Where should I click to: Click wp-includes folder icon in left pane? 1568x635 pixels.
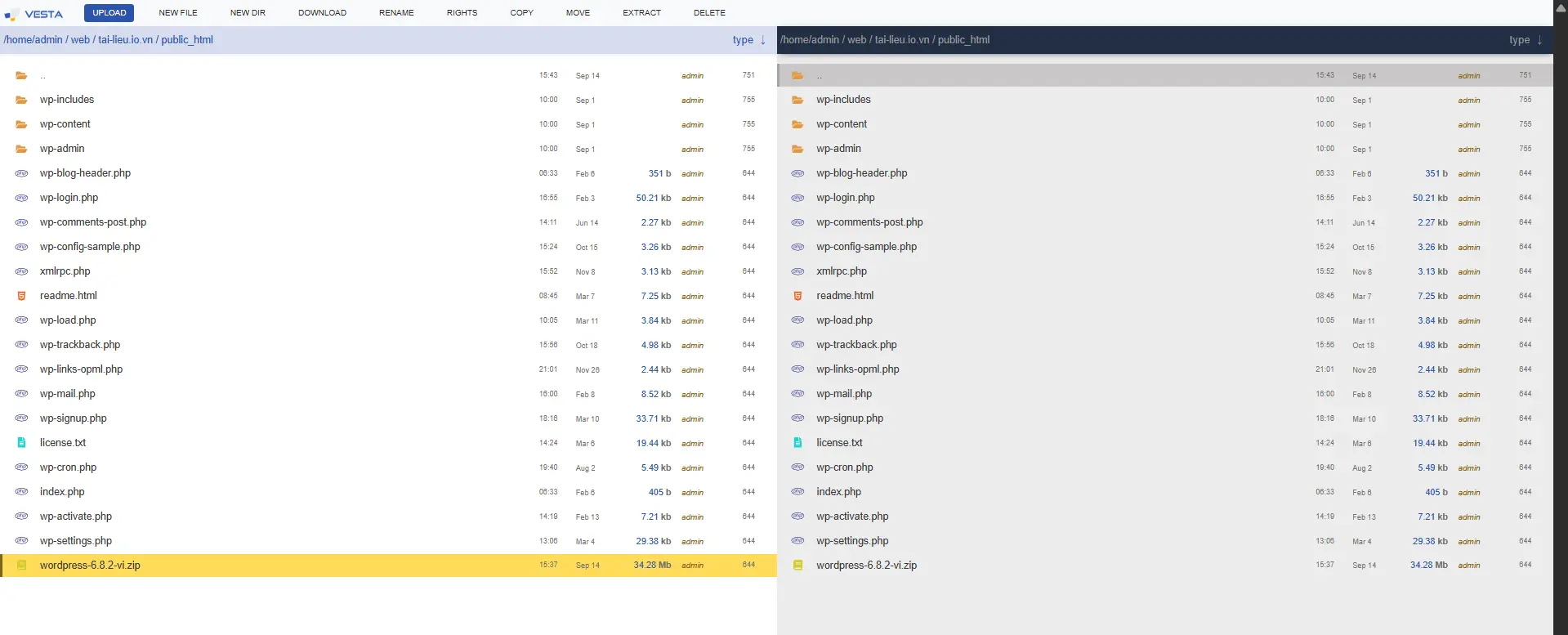click(21, 100)
